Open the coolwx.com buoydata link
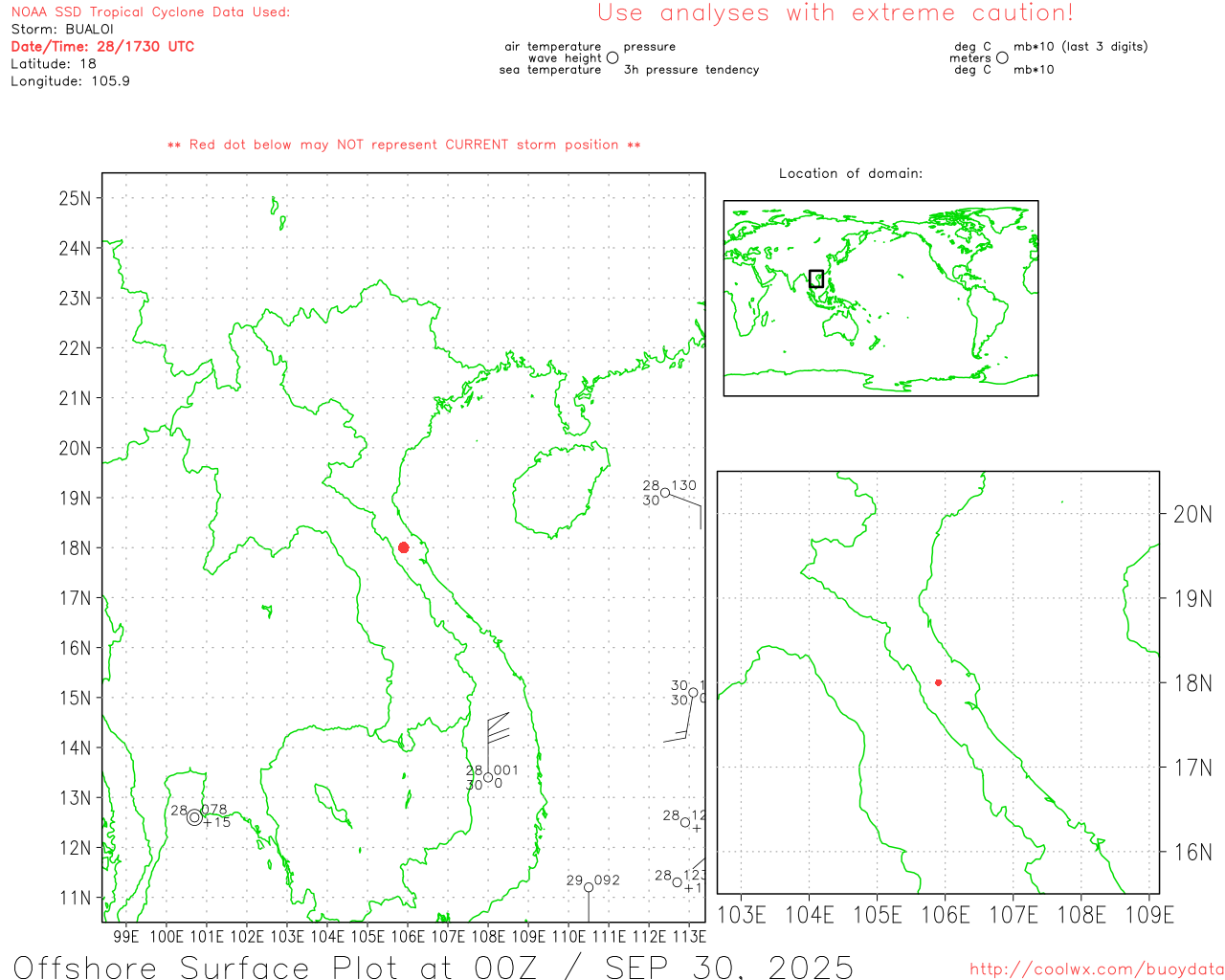The width and height of the screenshot is (1225, 980). click(1096, 969)
